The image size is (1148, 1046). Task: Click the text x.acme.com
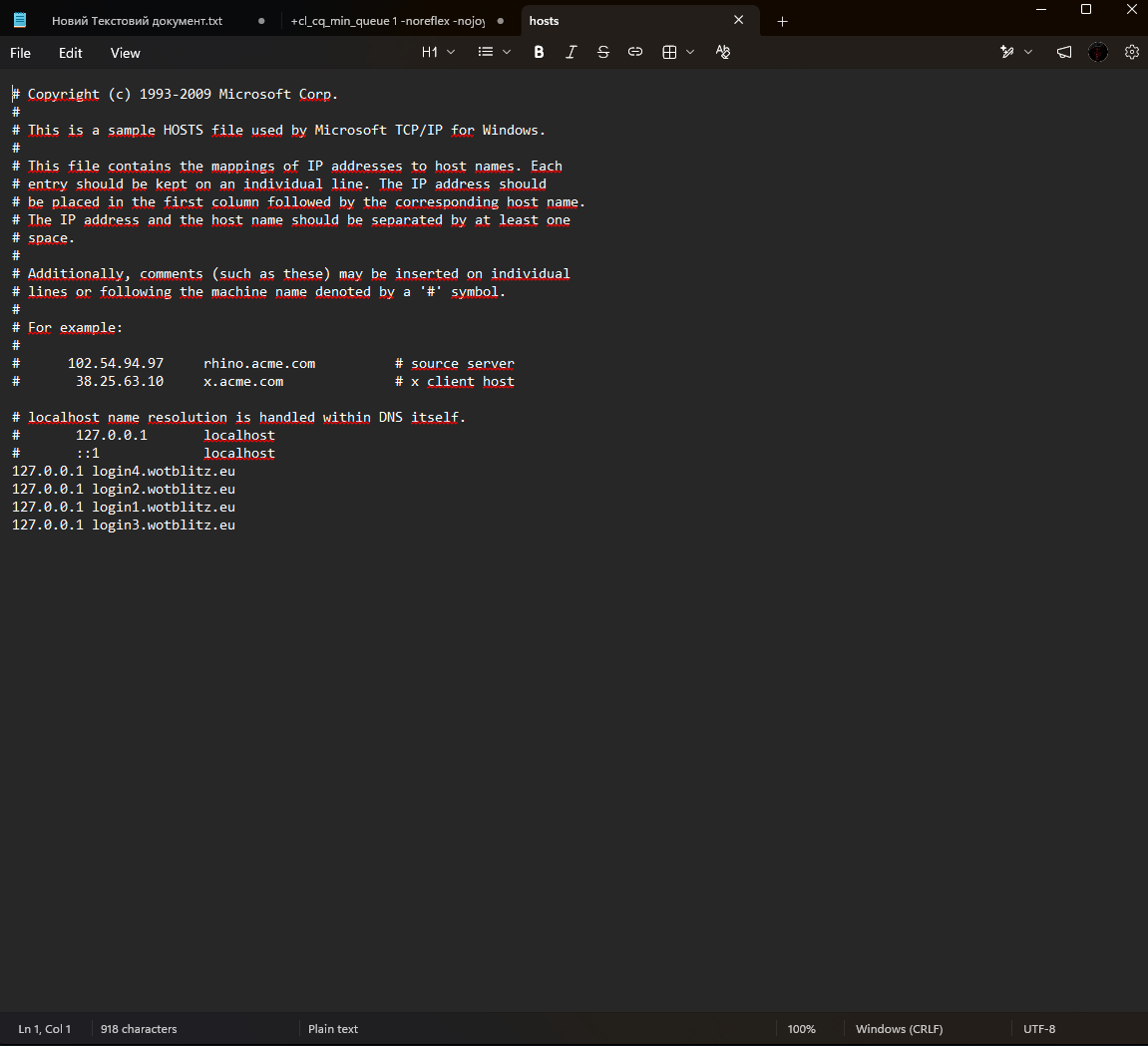[243, 381]
